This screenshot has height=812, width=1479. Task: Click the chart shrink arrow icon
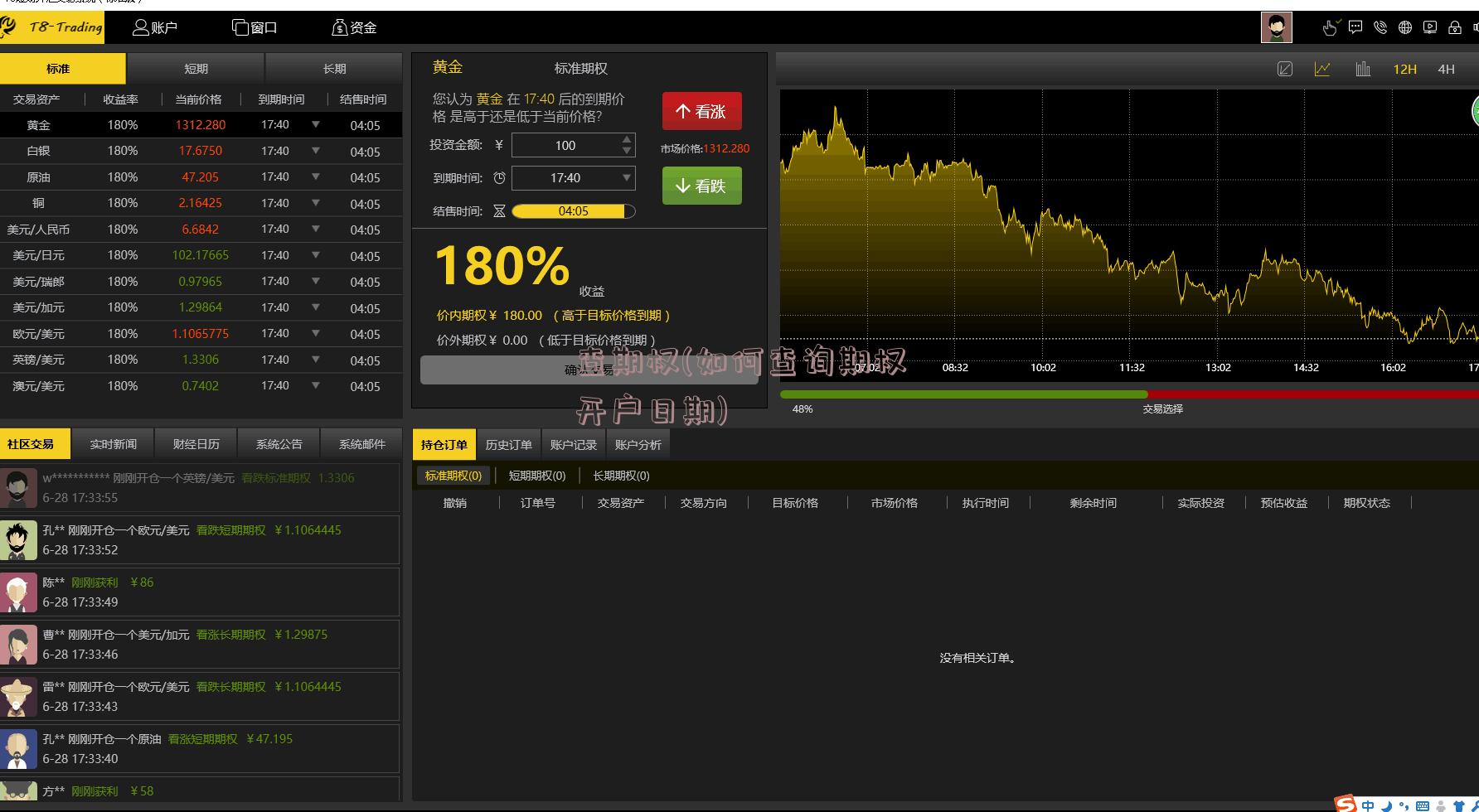[x=1285, y=69]
